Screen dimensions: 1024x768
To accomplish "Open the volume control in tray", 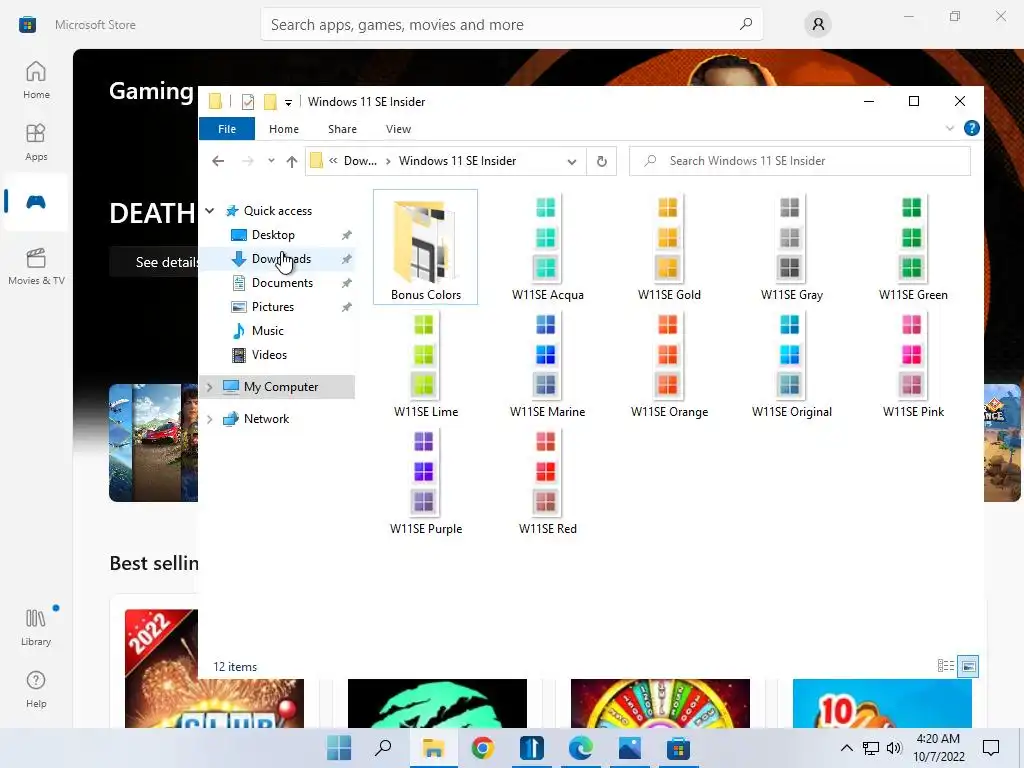I will [894, 748].
